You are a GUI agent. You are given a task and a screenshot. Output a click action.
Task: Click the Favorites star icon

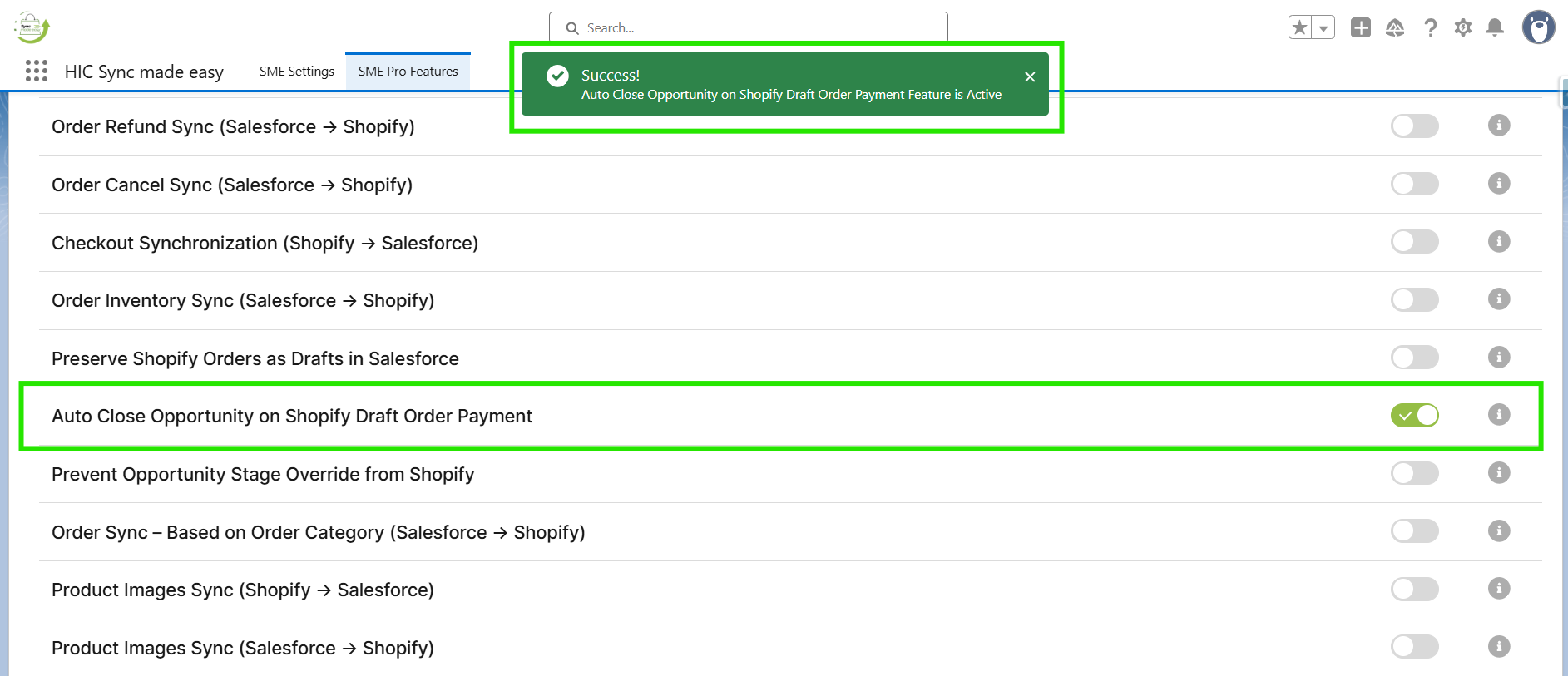(1300, 28)
